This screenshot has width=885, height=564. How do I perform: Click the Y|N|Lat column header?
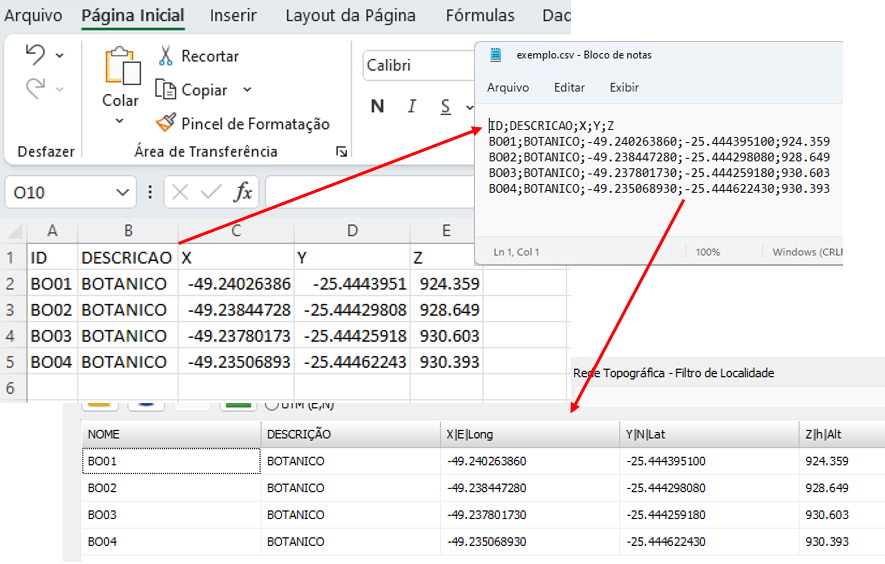click(709, 434)
